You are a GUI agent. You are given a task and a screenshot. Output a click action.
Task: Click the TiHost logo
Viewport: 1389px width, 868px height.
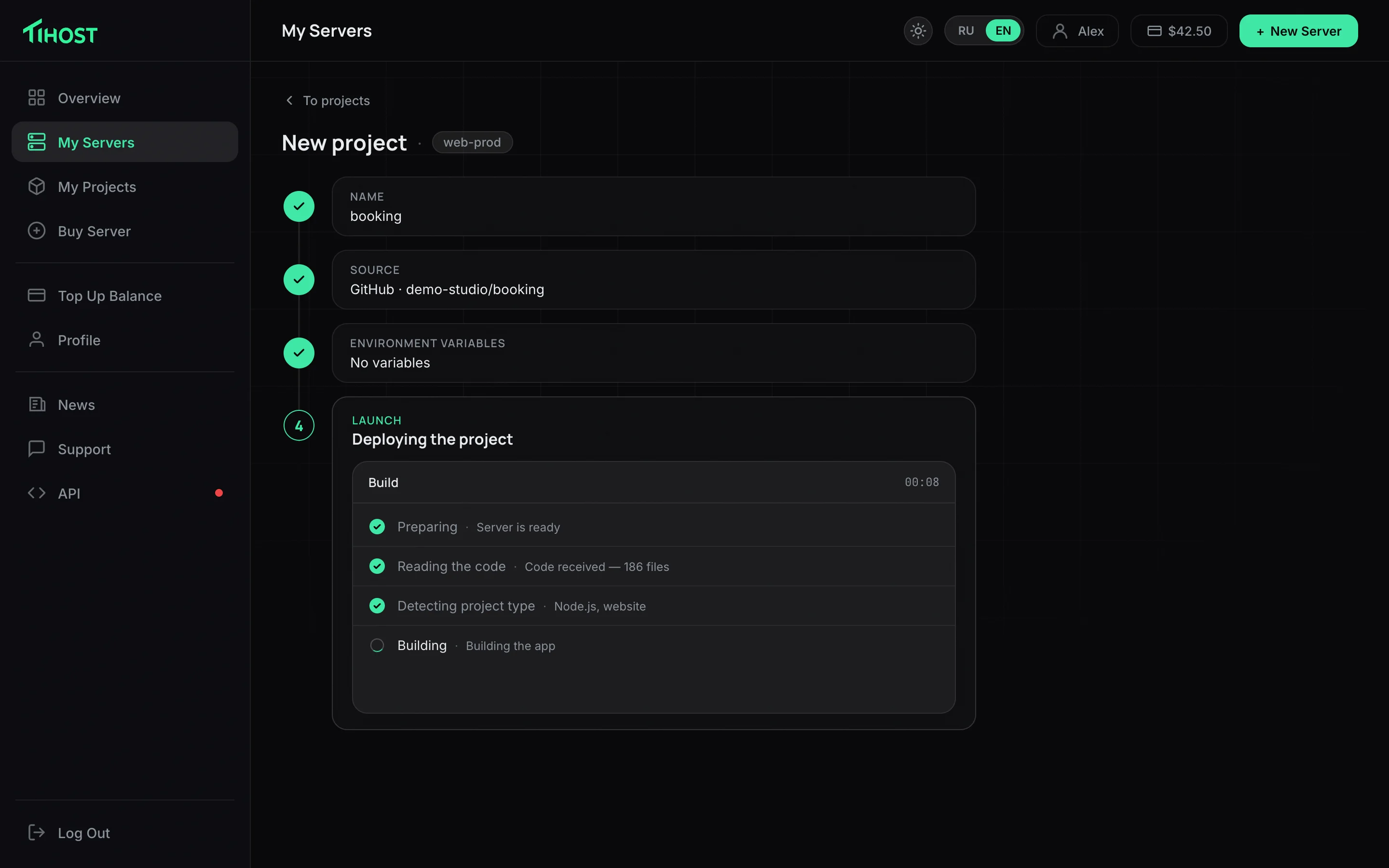[x=60, y=31]
